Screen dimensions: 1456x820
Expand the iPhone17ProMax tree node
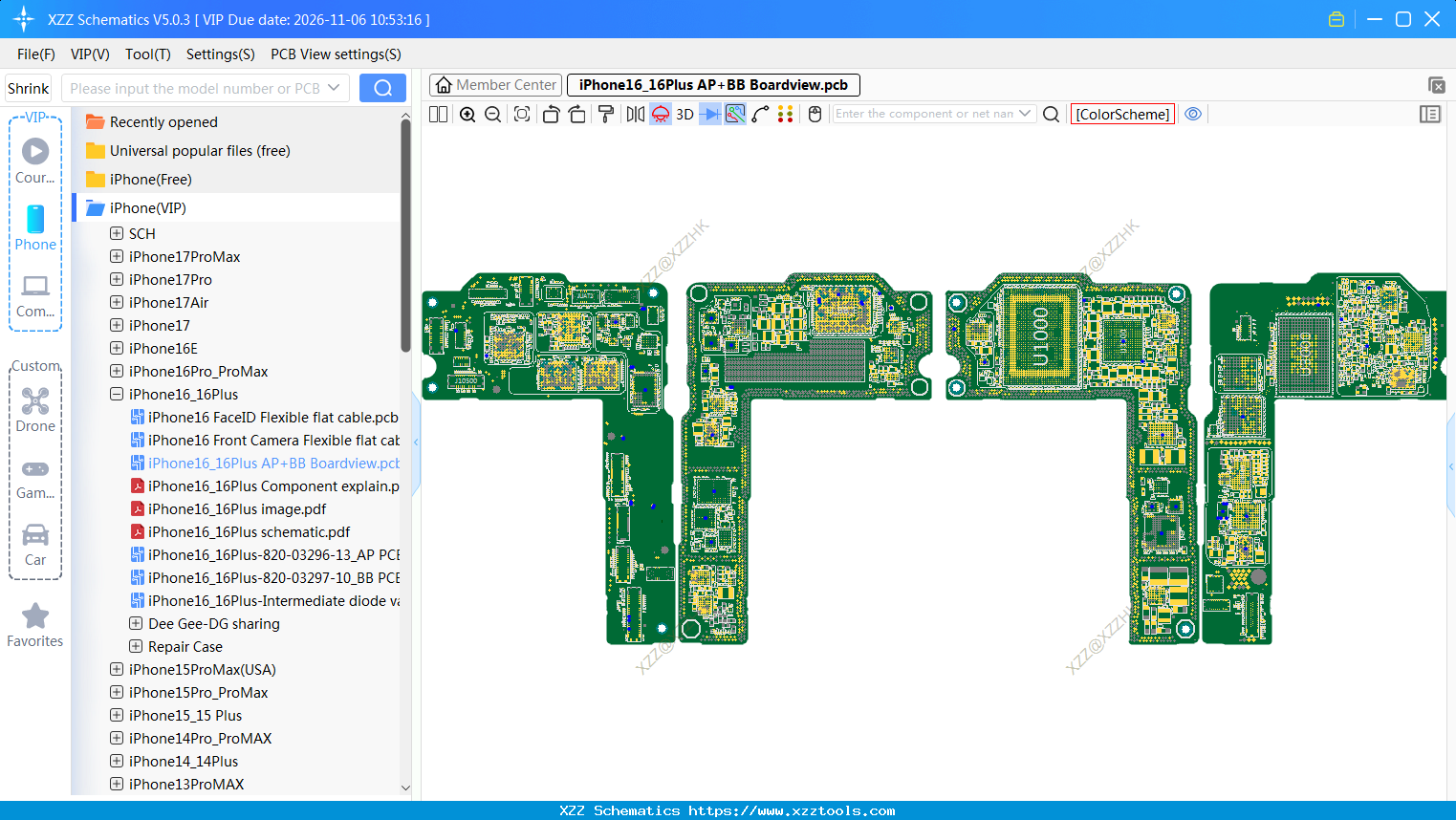click(x=117, y=256)
